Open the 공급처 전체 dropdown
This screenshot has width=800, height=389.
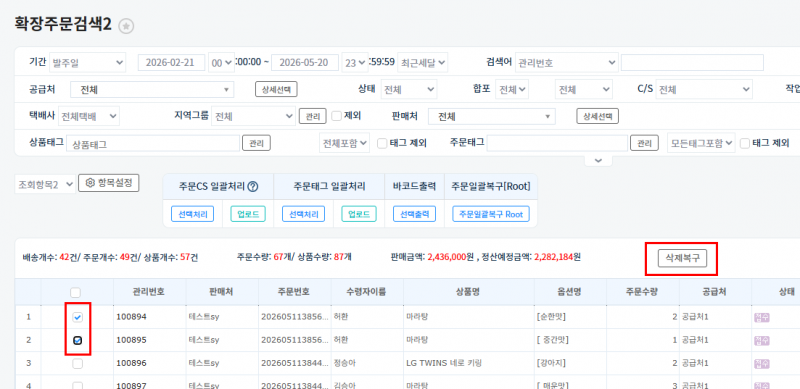152,90
